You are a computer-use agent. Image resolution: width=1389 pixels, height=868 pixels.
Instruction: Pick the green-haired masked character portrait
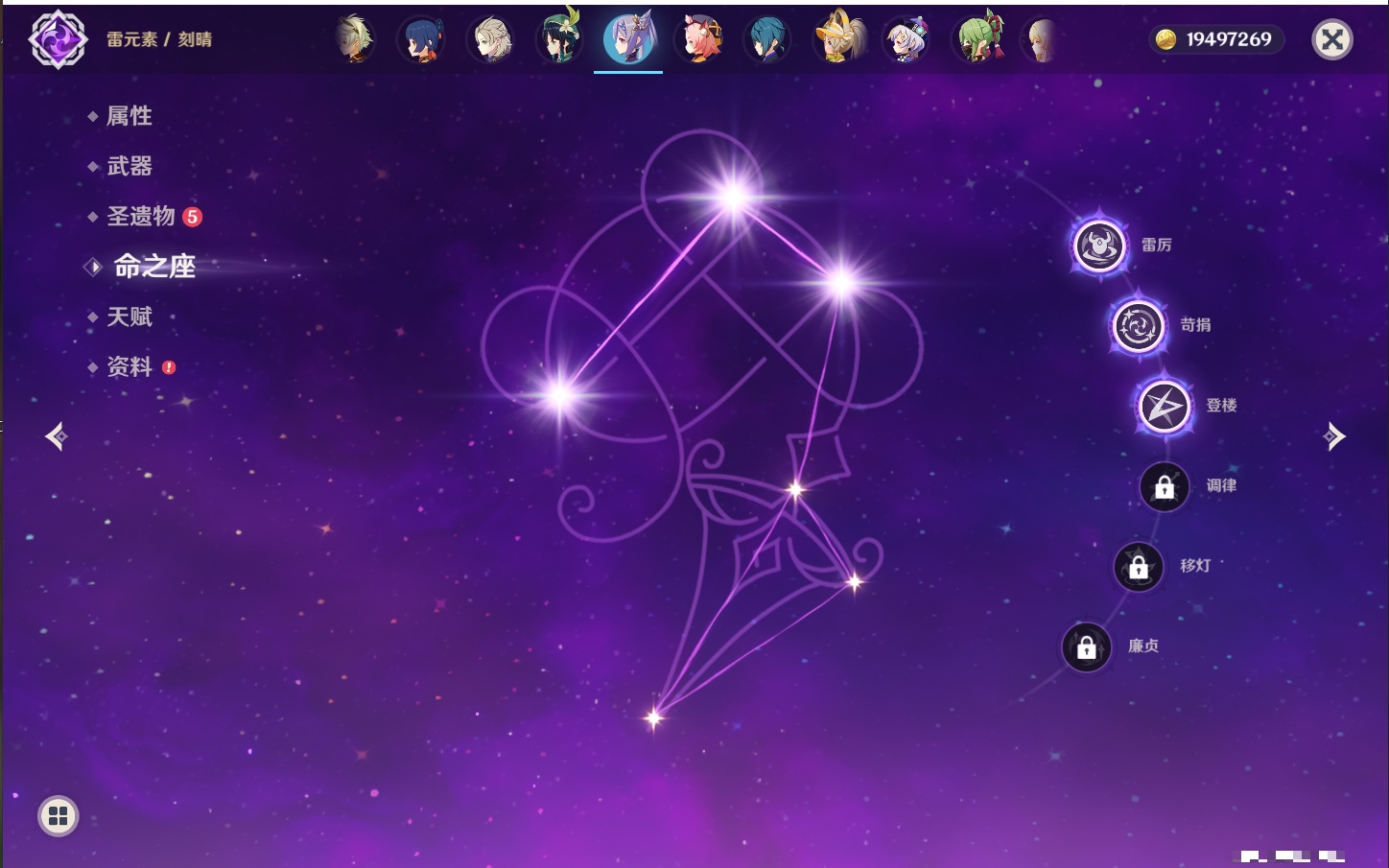(x=977, y=39)
